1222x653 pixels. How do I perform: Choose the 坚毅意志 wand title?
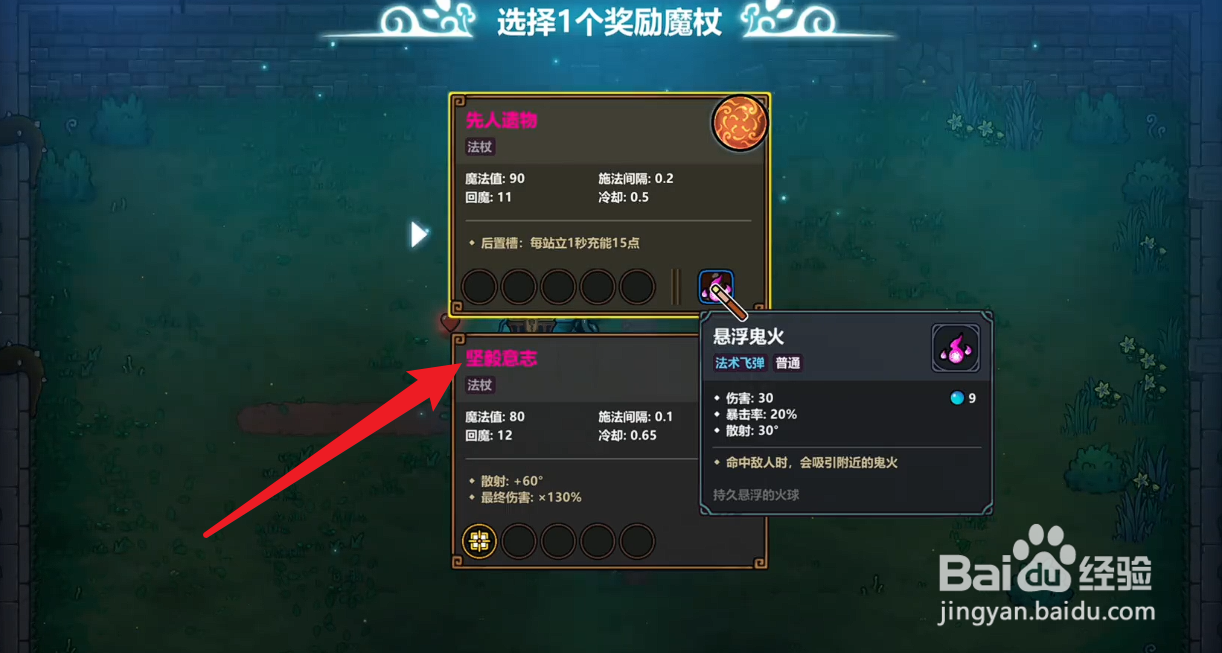tap(502, 358)
